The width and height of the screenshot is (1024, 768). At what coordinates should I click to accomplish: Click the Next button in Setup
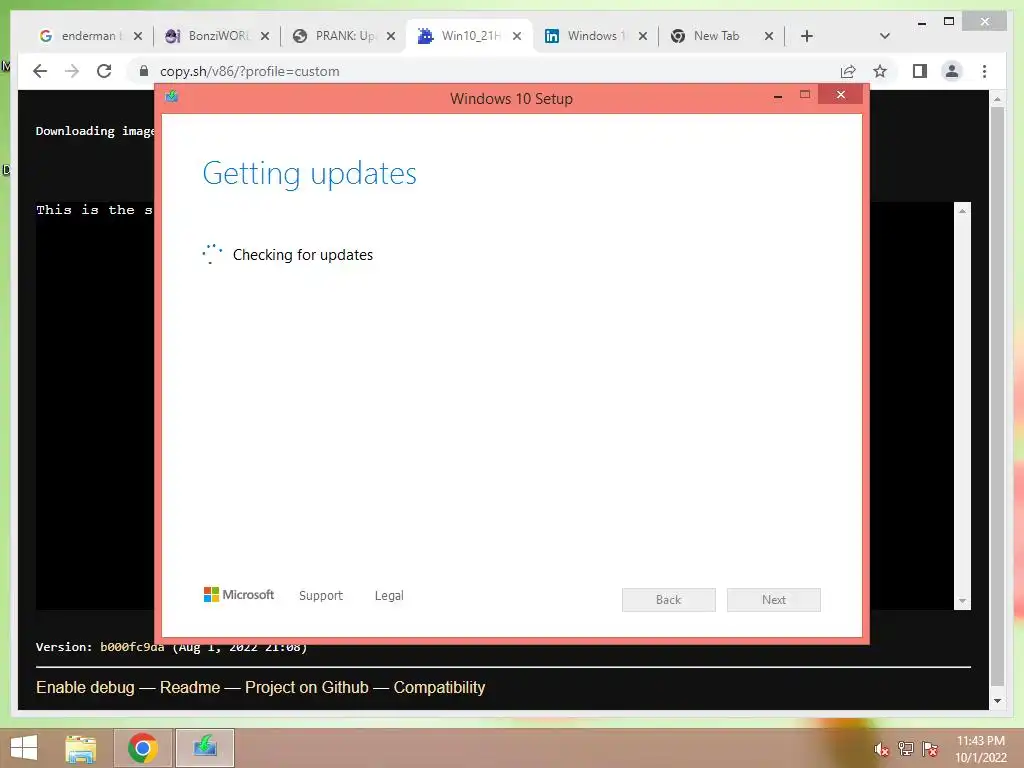(x=774, y=600)
